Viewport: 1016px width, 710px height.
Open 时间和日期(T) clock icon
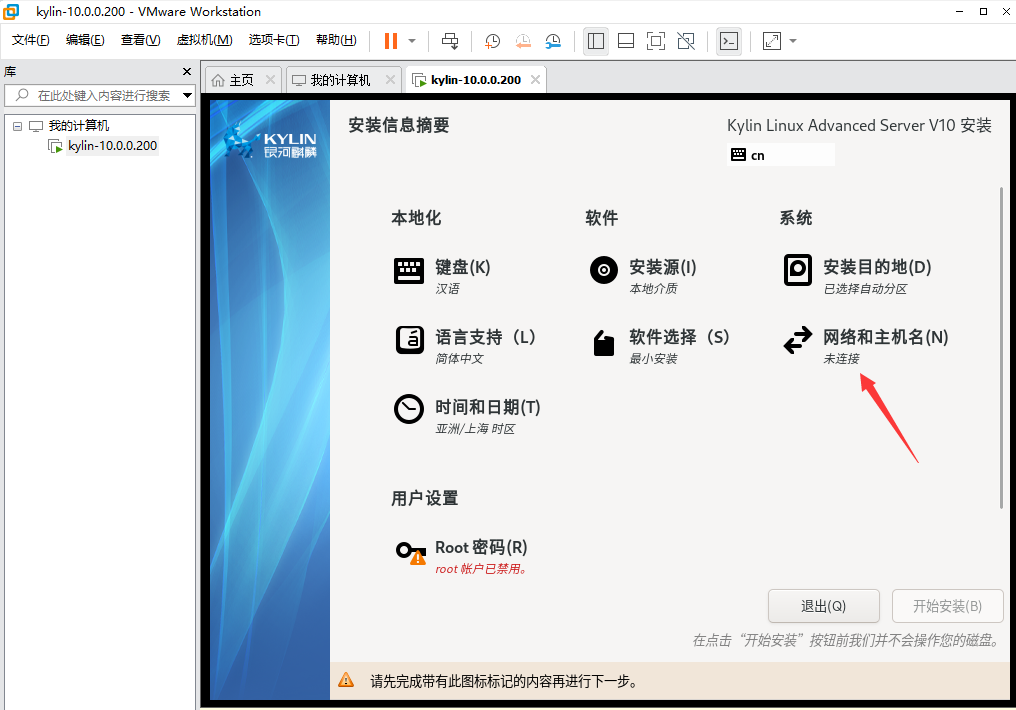pos(409,409)
